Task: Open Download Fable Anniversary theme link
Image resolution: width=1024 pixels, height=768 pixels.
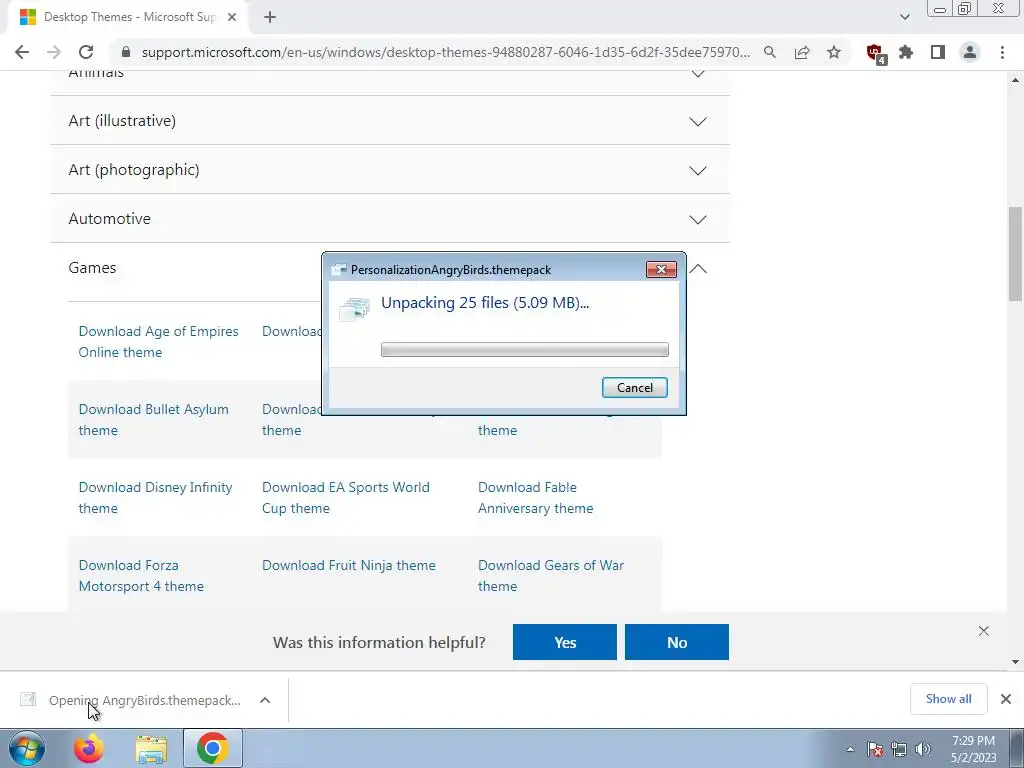Action: coord(536,498)
